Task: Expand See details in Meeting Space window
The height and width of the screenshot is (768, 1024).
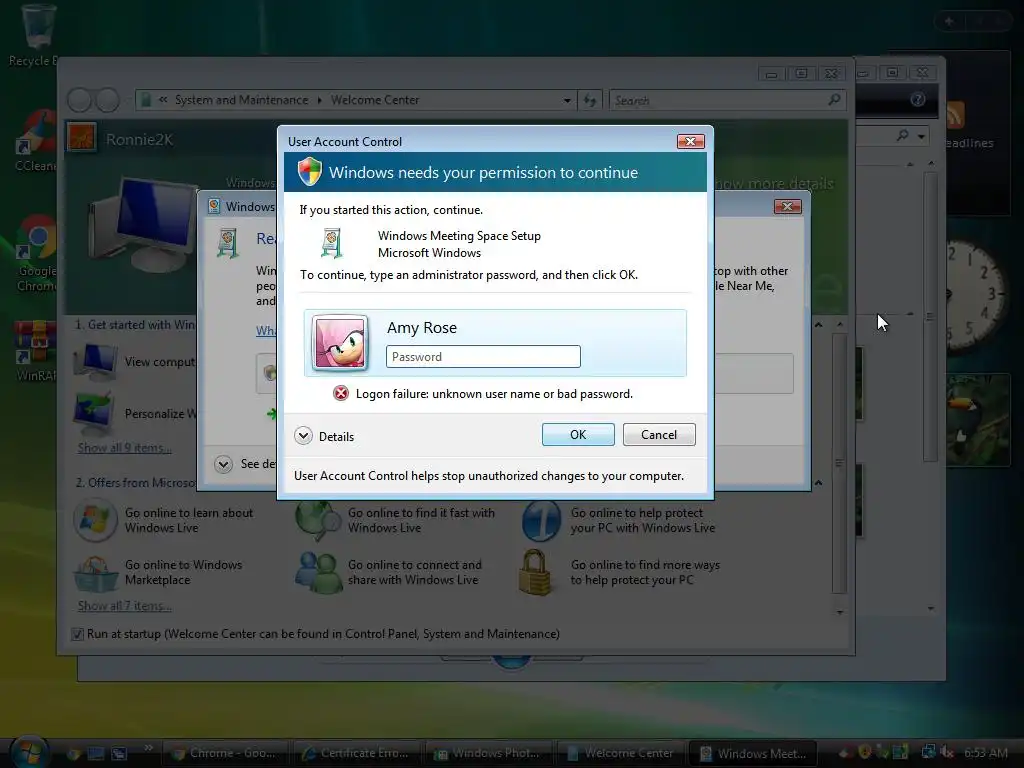Action: [223, 464]
